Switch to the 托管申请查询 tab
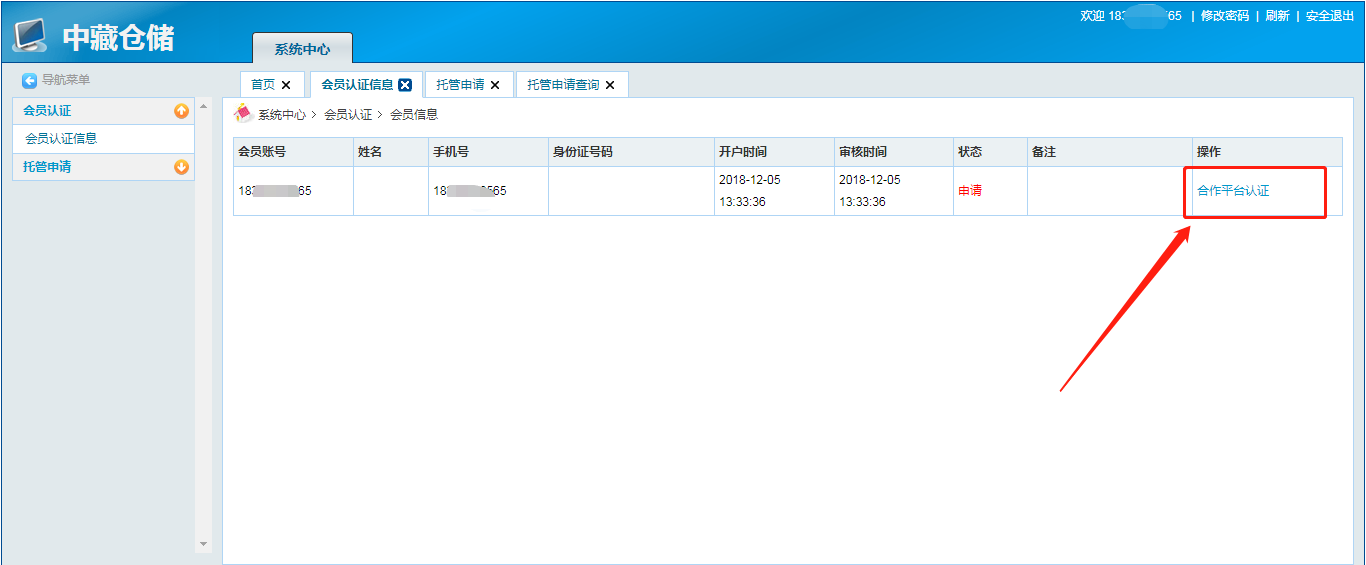1366x565 pixels. pyautogui.click(x=563, y=85)
